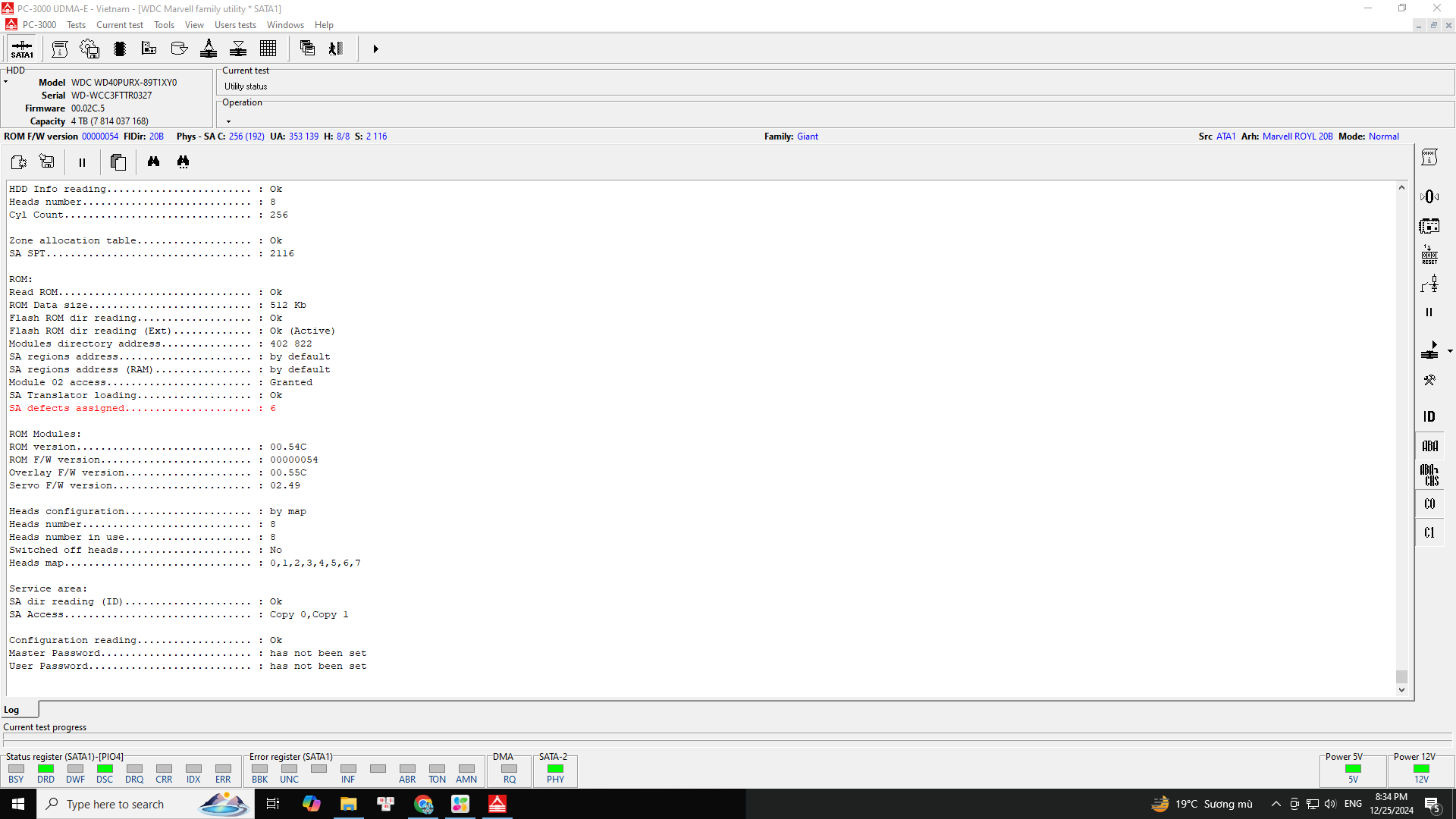Click the log vertical scrollbar thumb
Image resolution: width=1456 pixels, height=819 pixels.
1401,676
